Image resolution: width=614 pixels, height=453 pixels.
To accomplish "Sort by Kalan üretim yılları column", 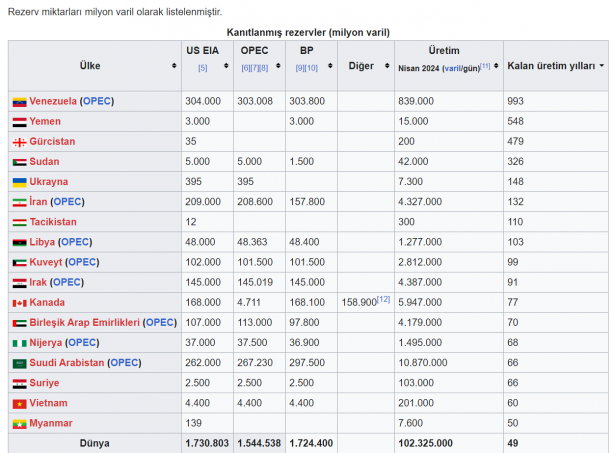I will tap(601, 66).
